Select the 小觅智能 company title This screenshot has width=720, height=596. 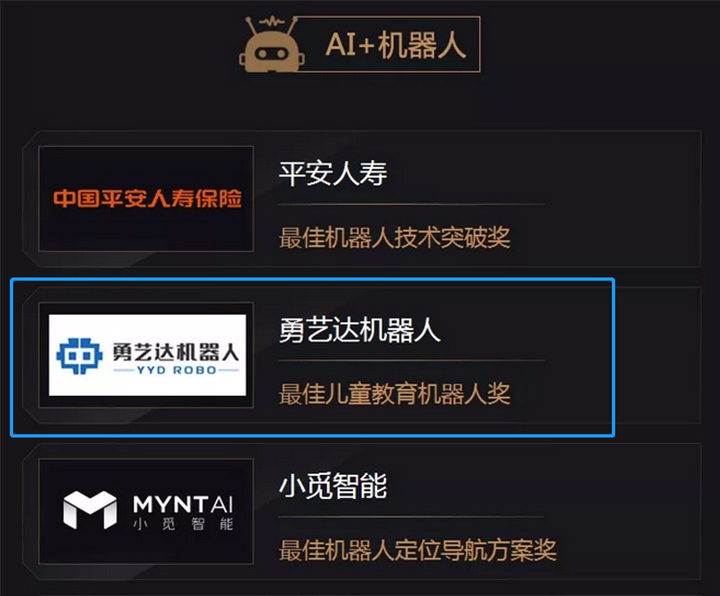(333, 486)
